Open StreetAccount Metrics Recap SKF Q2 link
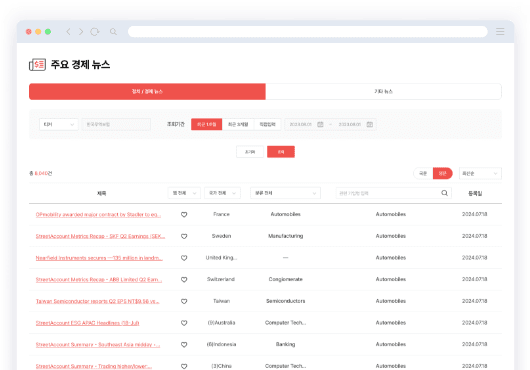 pyautogui.click(x=100, y=236)
